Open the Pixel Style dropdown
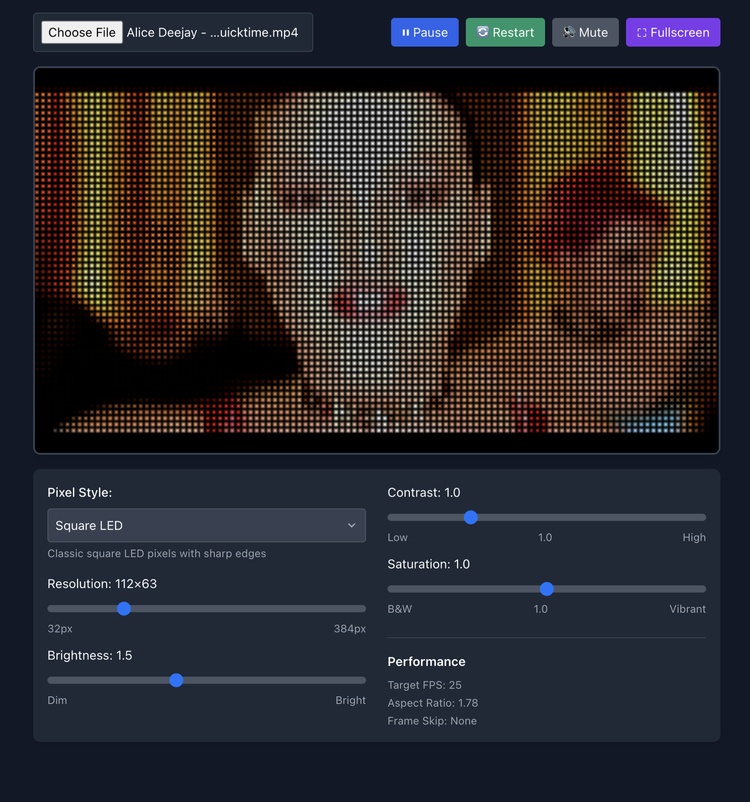750x802 pixels. coord(206,525)
